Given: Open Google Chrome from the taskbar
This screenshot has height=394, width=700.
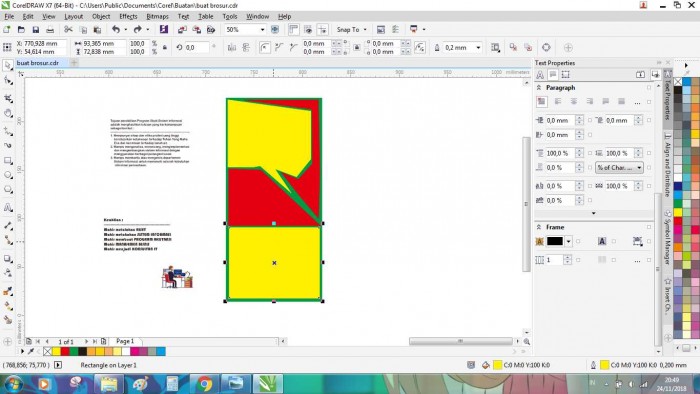Looking at the screenshot, I should click(204, 384).
